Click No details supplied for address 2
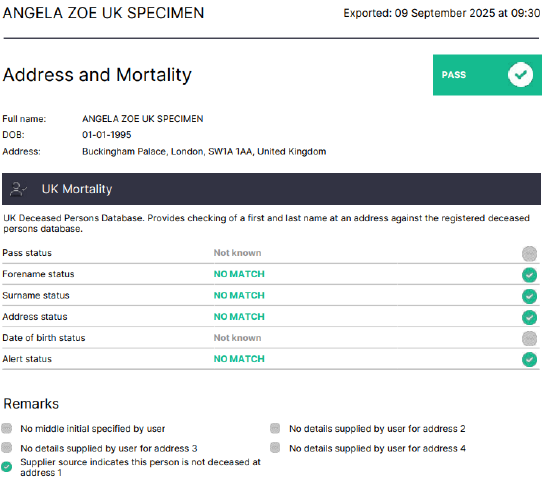The image size is (550, 494). 377,429
